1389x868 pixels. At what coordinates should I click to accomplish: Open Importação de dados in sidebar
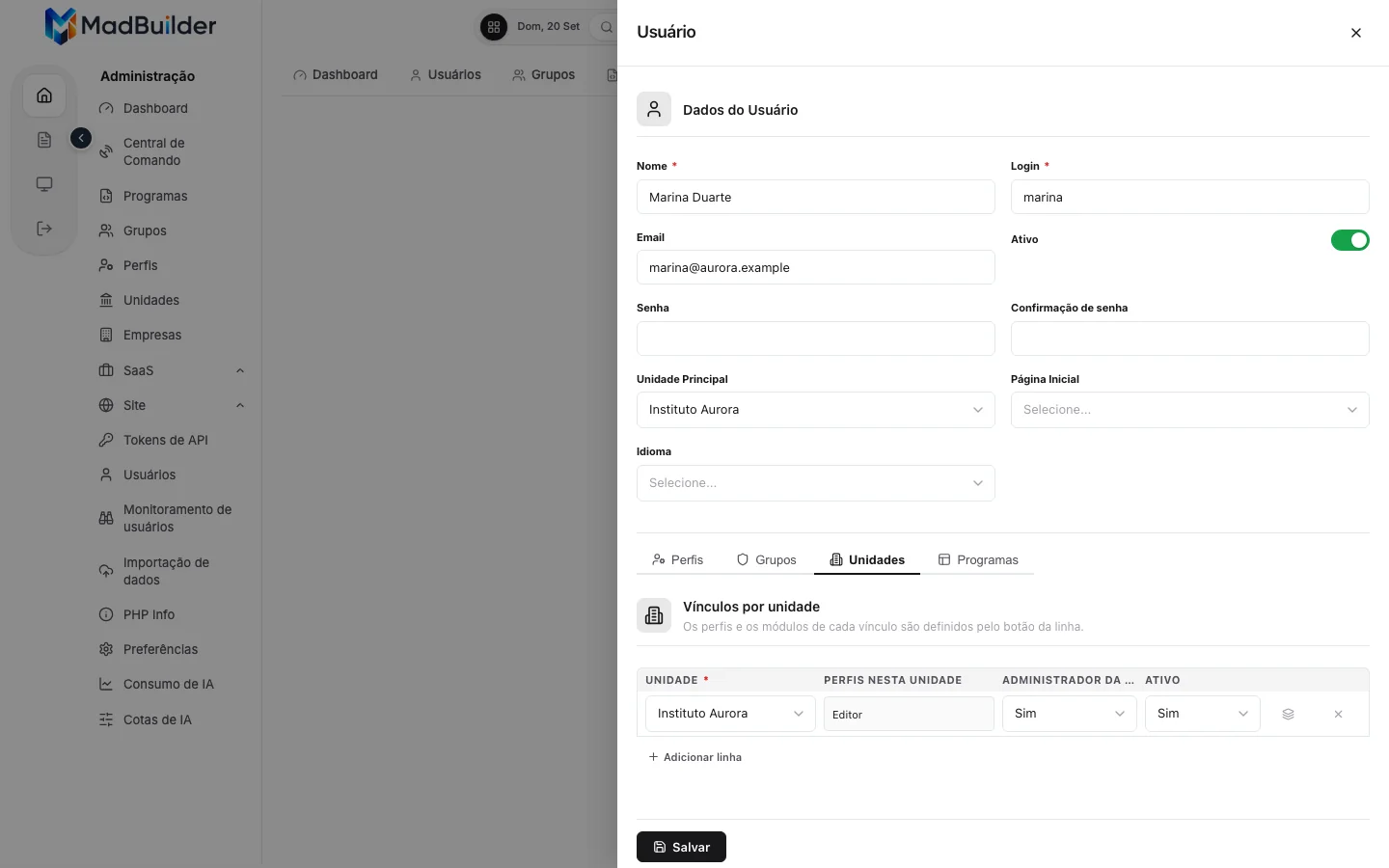[x=172, y=571]
